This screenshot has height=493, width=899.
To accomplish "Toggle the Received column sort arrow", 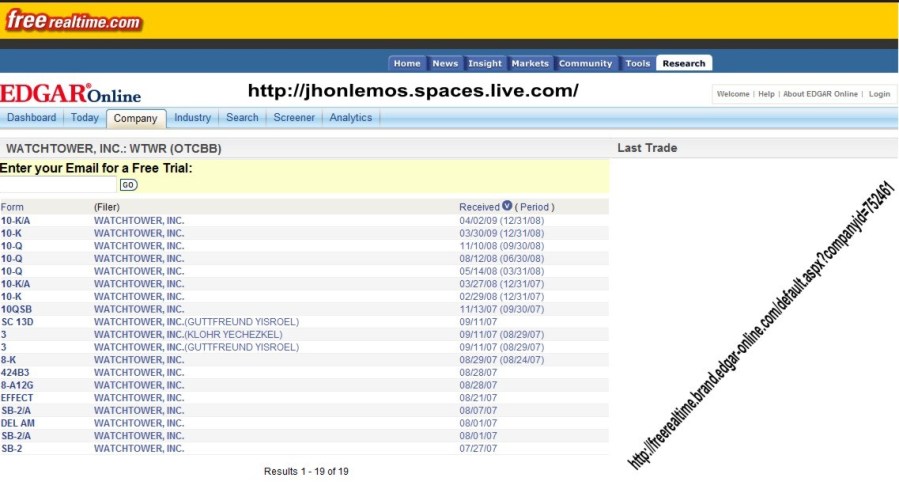I will [507, 206].
